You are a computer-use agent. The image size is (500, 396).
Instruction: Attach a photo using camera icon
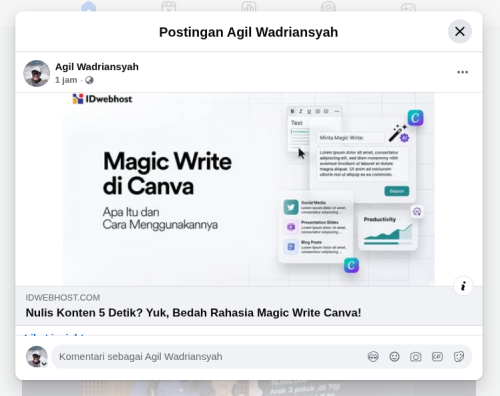pyautogui.click(x=416, y=357)
